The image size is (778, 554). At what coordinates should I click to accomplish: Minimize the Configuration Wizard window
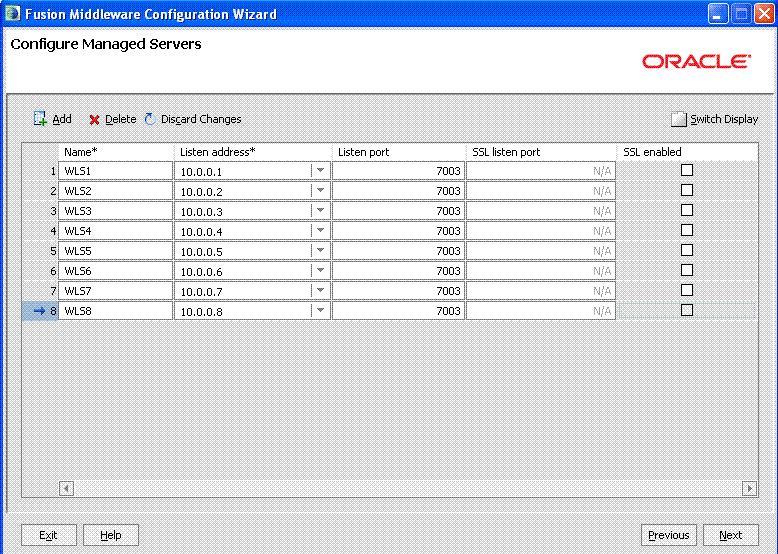(x=717, y=13)
